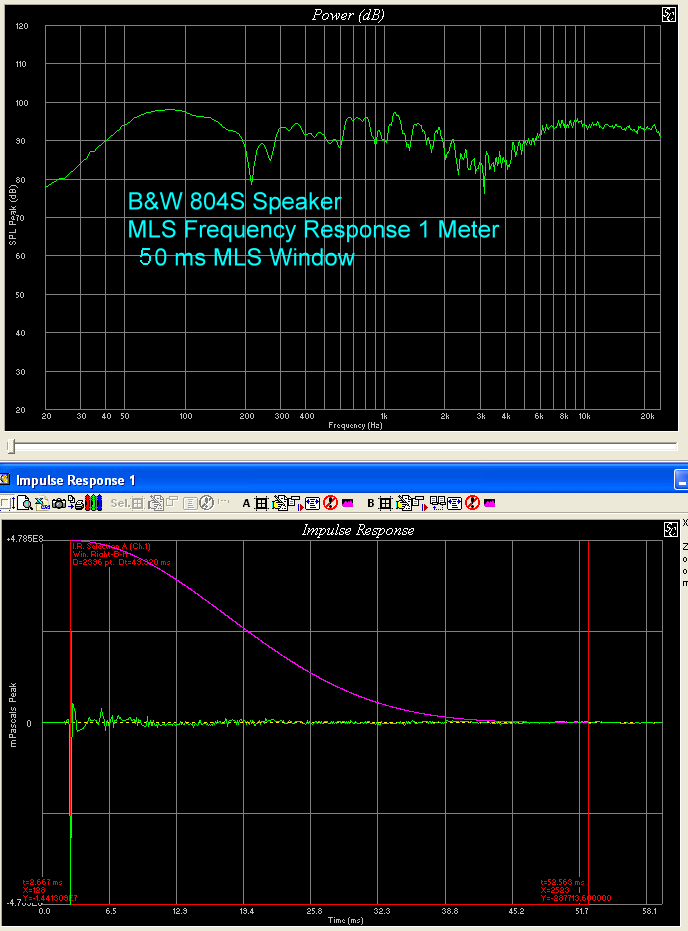Image resolution: width=688 pixels, height=931 pixels.
Task: Click the 't=52.563 ms' cursor readout
Action: click(562, 882)
